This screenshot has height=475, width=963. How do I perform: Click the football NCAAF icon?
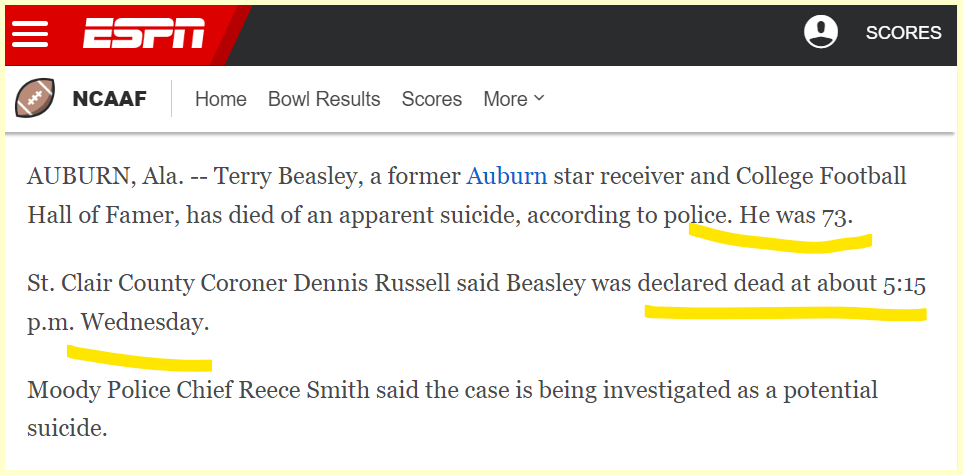click(35, 99)
